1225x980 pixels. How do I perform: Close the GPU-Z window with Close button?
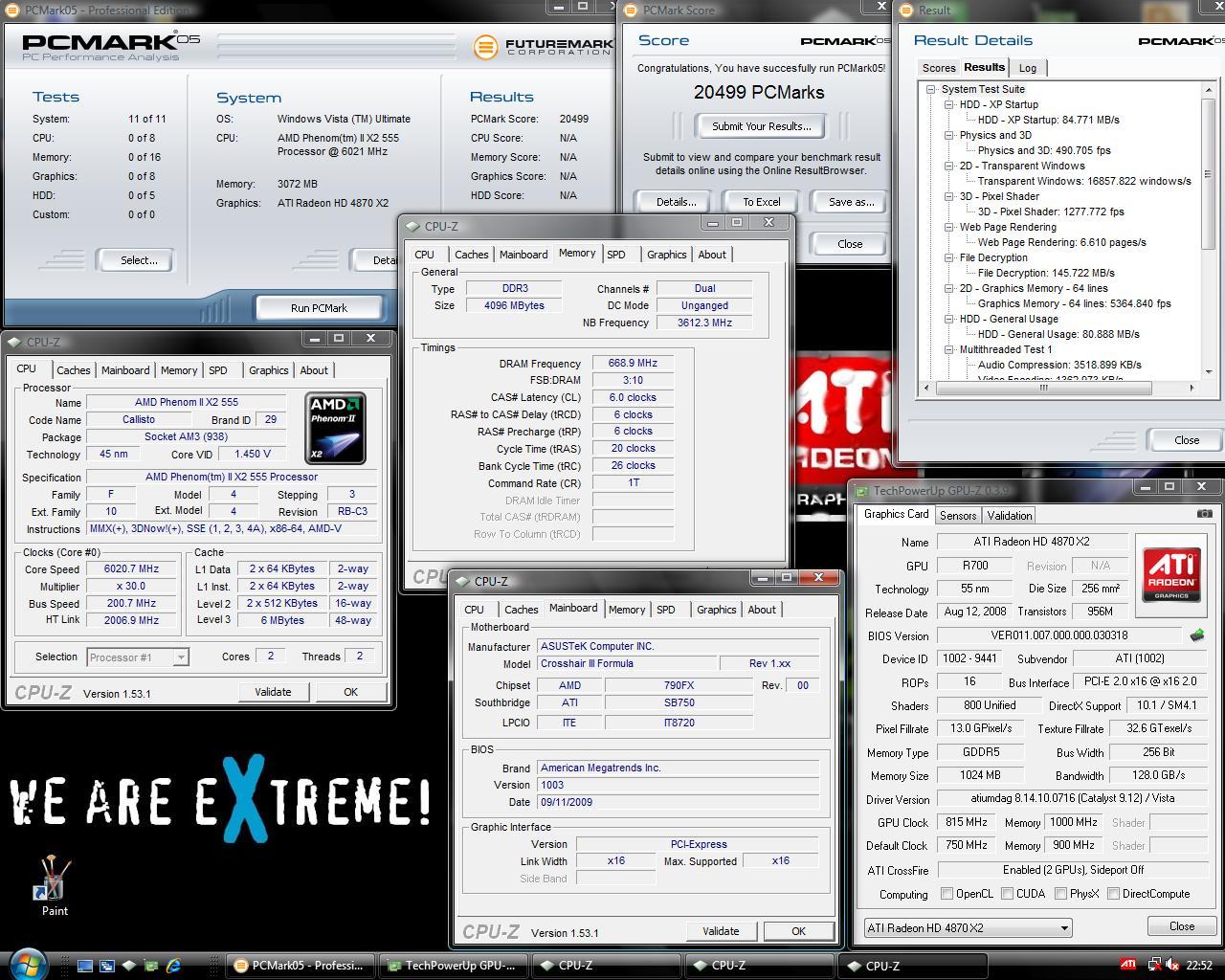[1181, 926]
